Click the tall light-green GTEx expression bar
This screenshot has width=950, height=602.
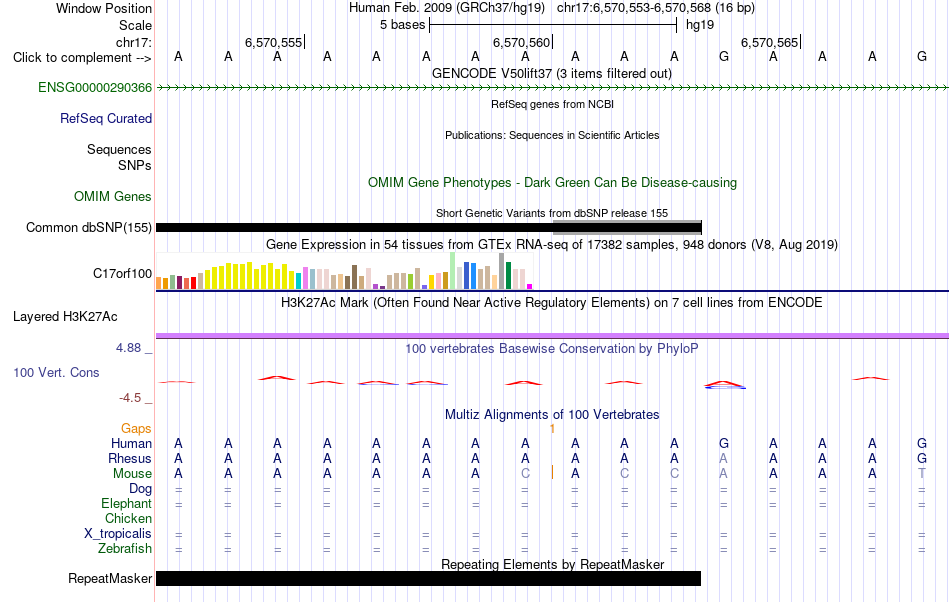(453, 271)
